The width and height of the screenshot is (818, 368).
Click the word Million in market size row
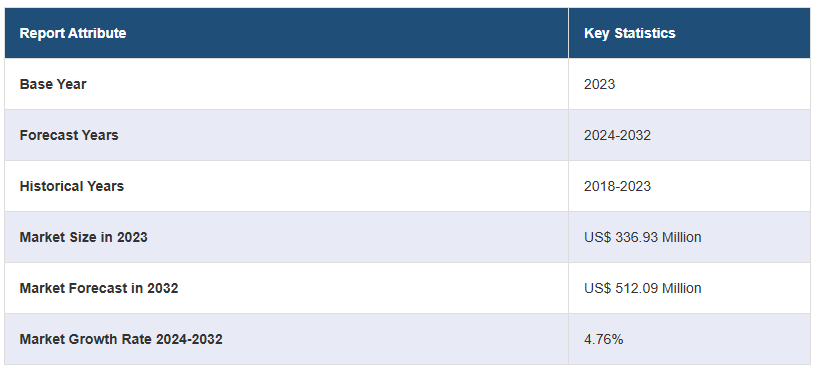click(681, 238)
